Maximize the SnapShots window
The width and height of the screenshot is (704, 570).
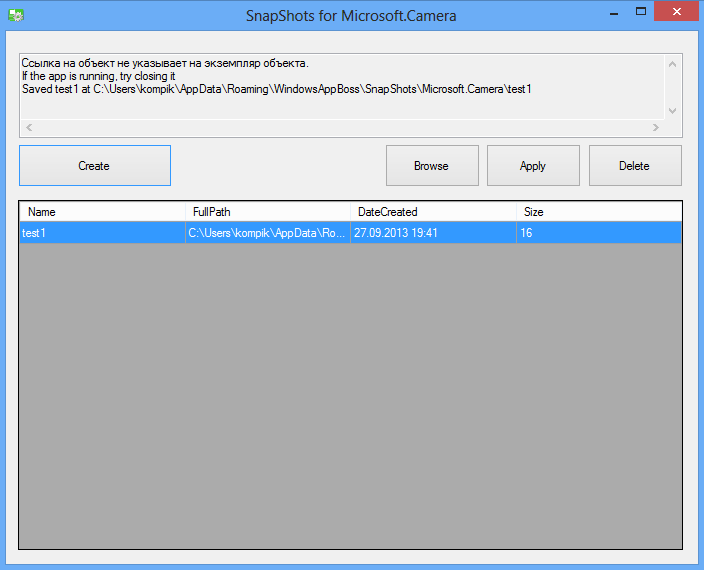[x=641, y=12]
